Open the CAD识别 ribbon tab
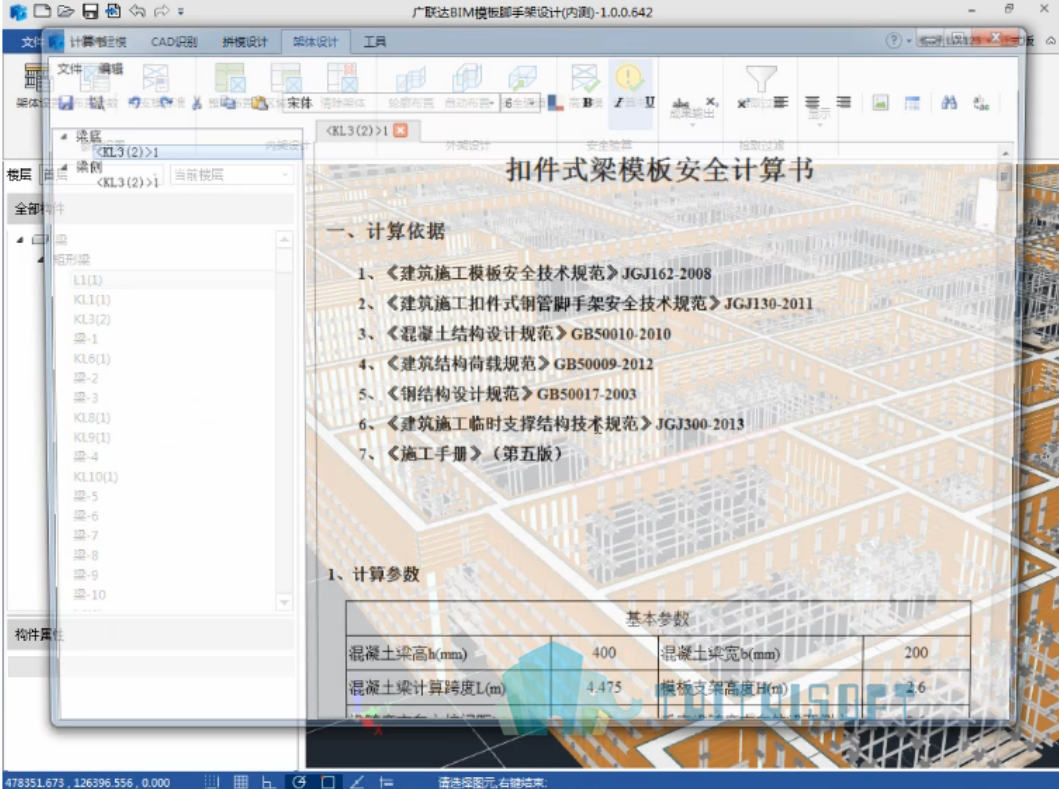The height and width of the screenshot is (789, 1059). click(x=174, y=41)
